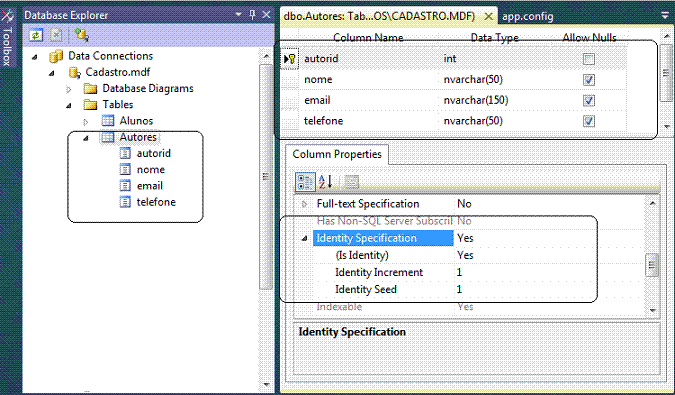Collapse the Cadastro.mdf node
This screenshot has width=675, height=395.
coord(52,73)
